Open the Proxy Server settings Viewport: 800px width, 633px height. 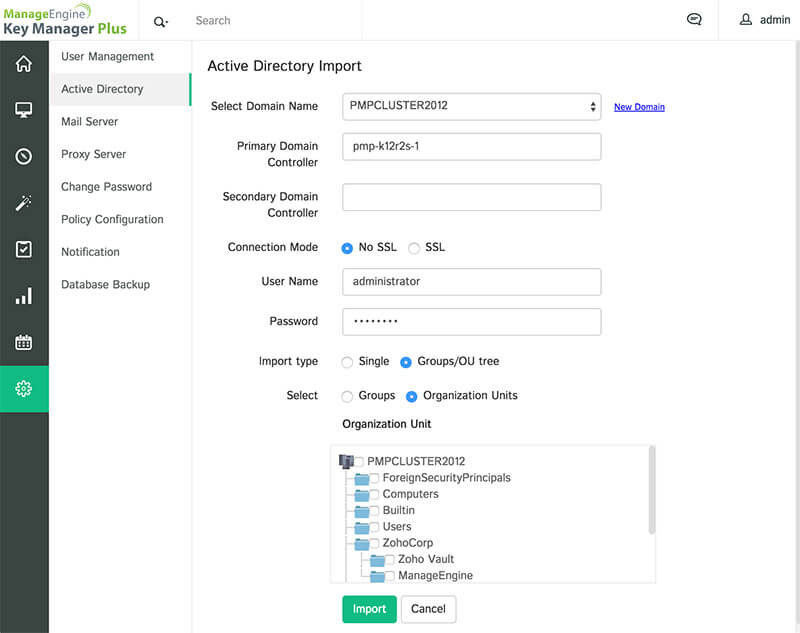click(x=93, y=154)
